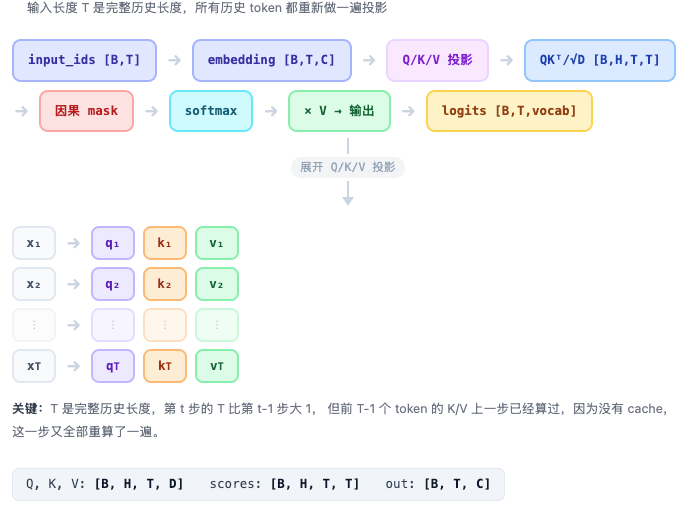This screenshot has width=696, height=513.
Task: Select the vT value cell
Action: point(217,366)
